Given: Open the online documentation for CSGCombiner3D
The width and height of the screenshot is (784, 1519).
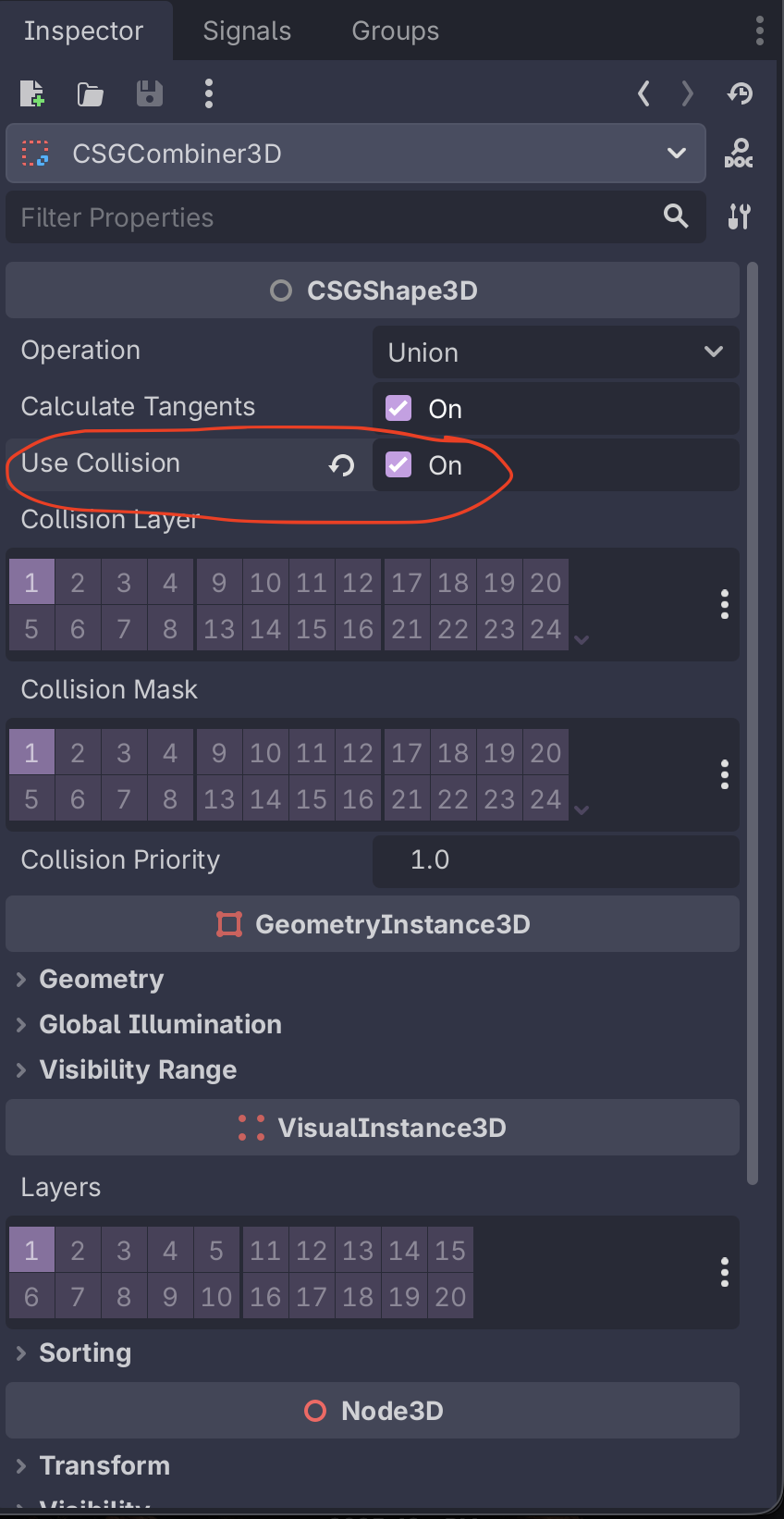Looking at the screenshot, I should 739,154.
